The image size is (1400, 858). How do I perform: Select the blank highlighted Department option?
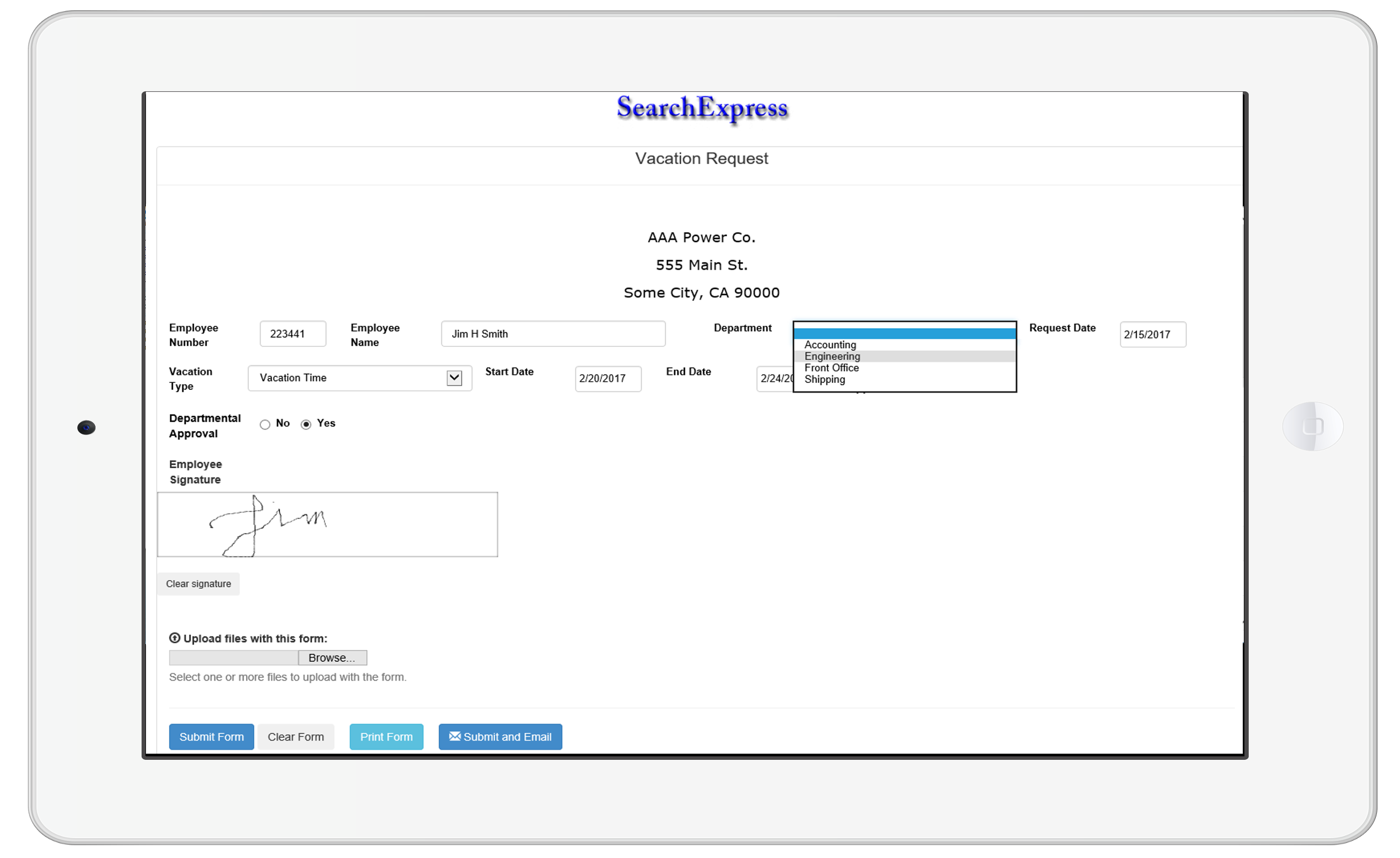click(x=904, y=334)
